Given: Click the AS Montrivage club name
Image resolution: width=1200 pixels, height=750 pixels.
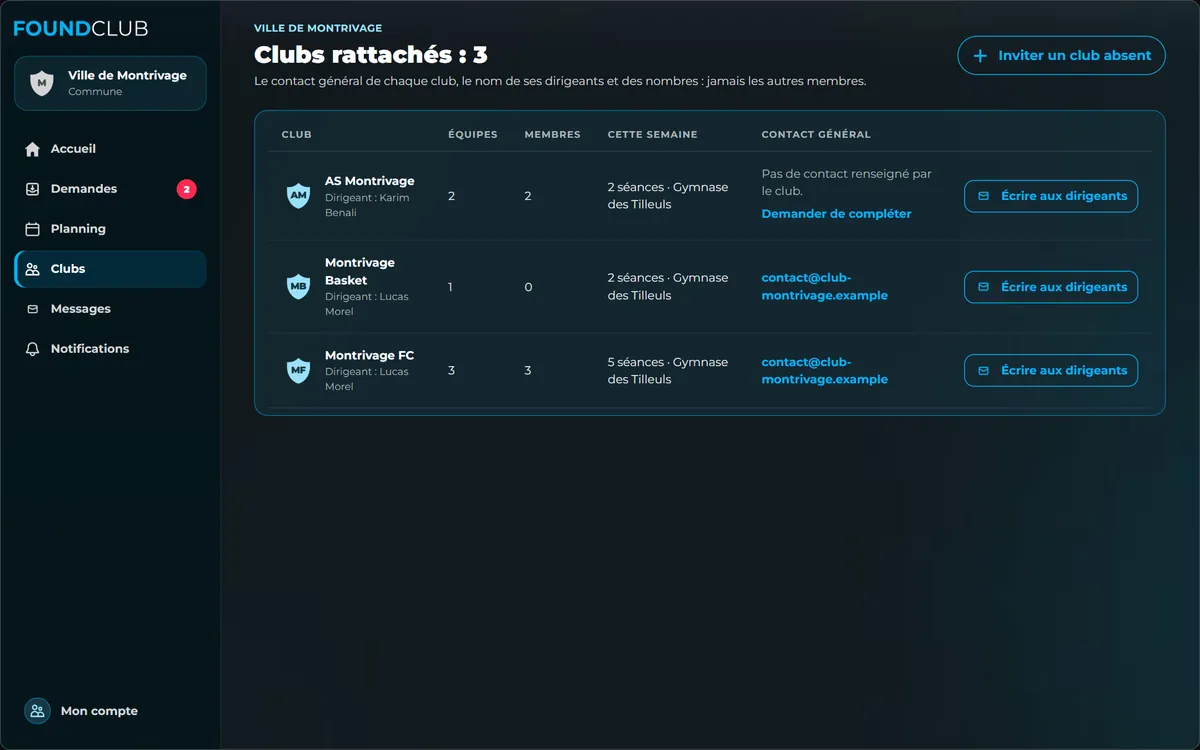Looking at the screenshot, I should pyautogui.click(x=369, y=181).
